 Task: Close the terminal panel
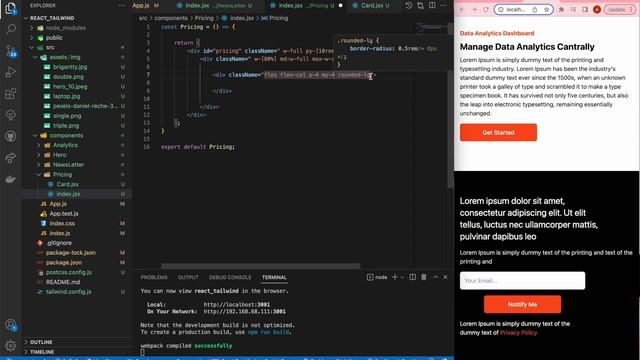point(445,277)
